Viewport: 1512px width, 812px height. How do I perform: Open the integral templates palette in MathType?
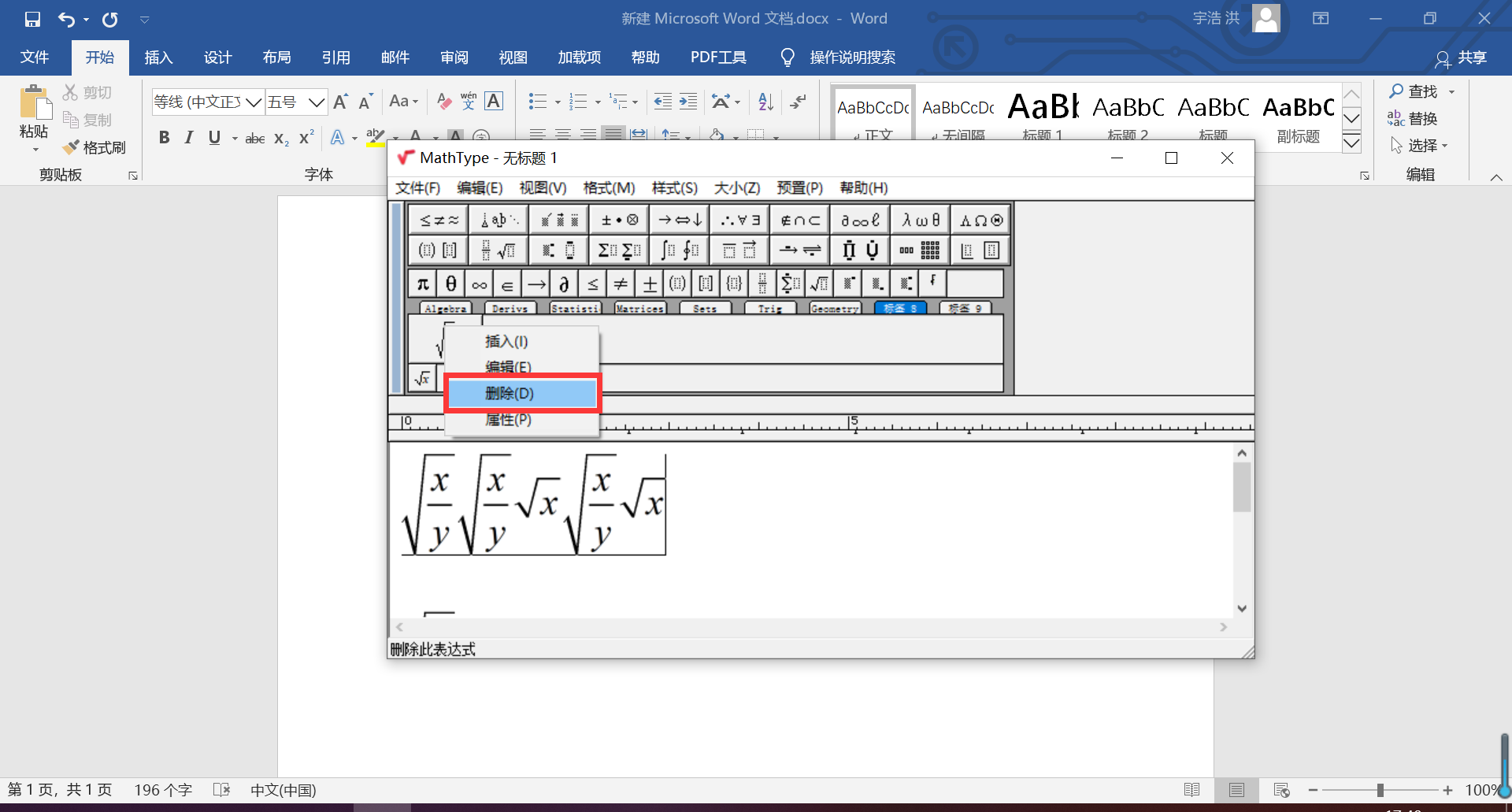680,250
